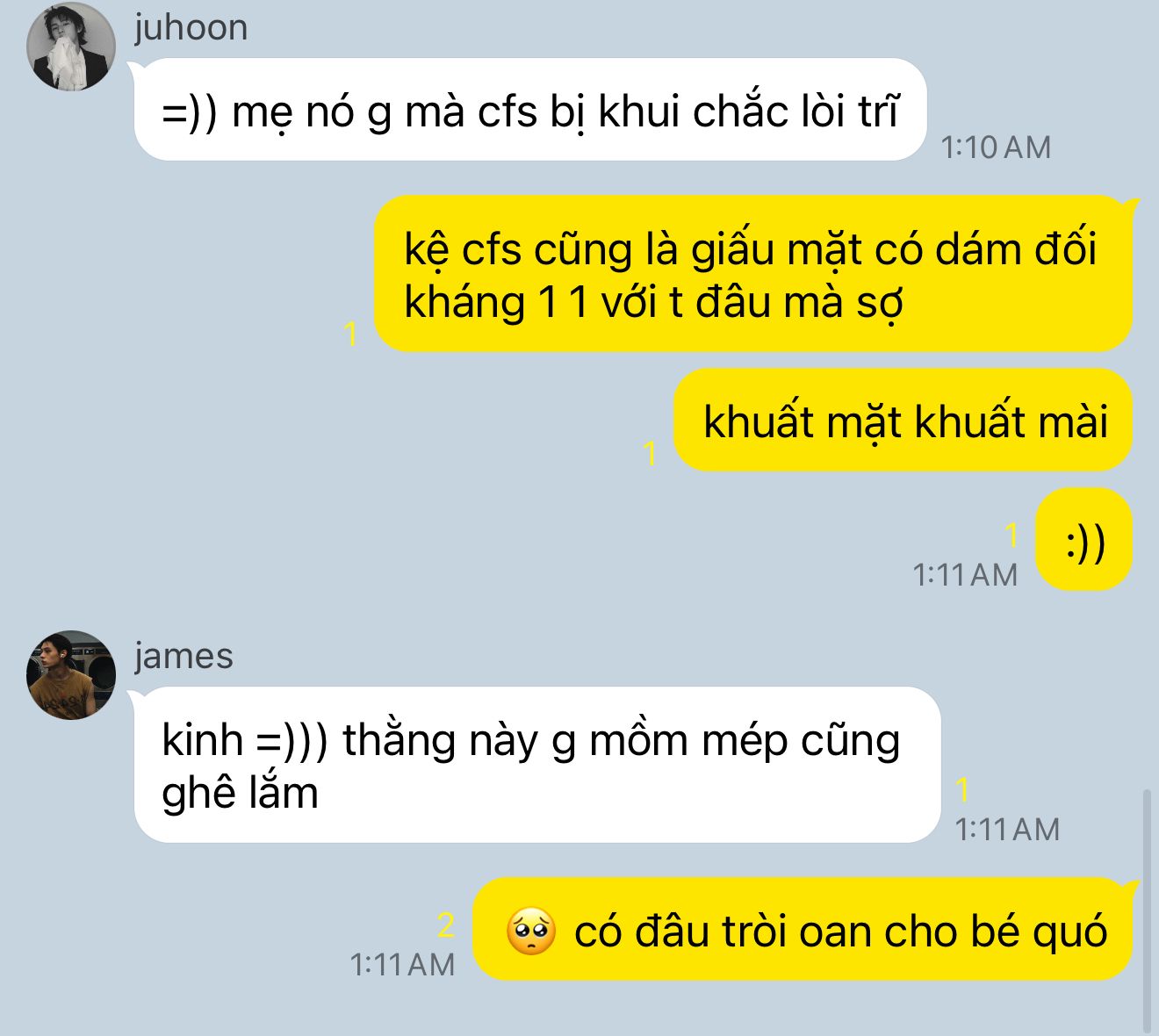Select the yellow message starting with kệ cfs
The image size is (1159, 1036).
point(753,274)
